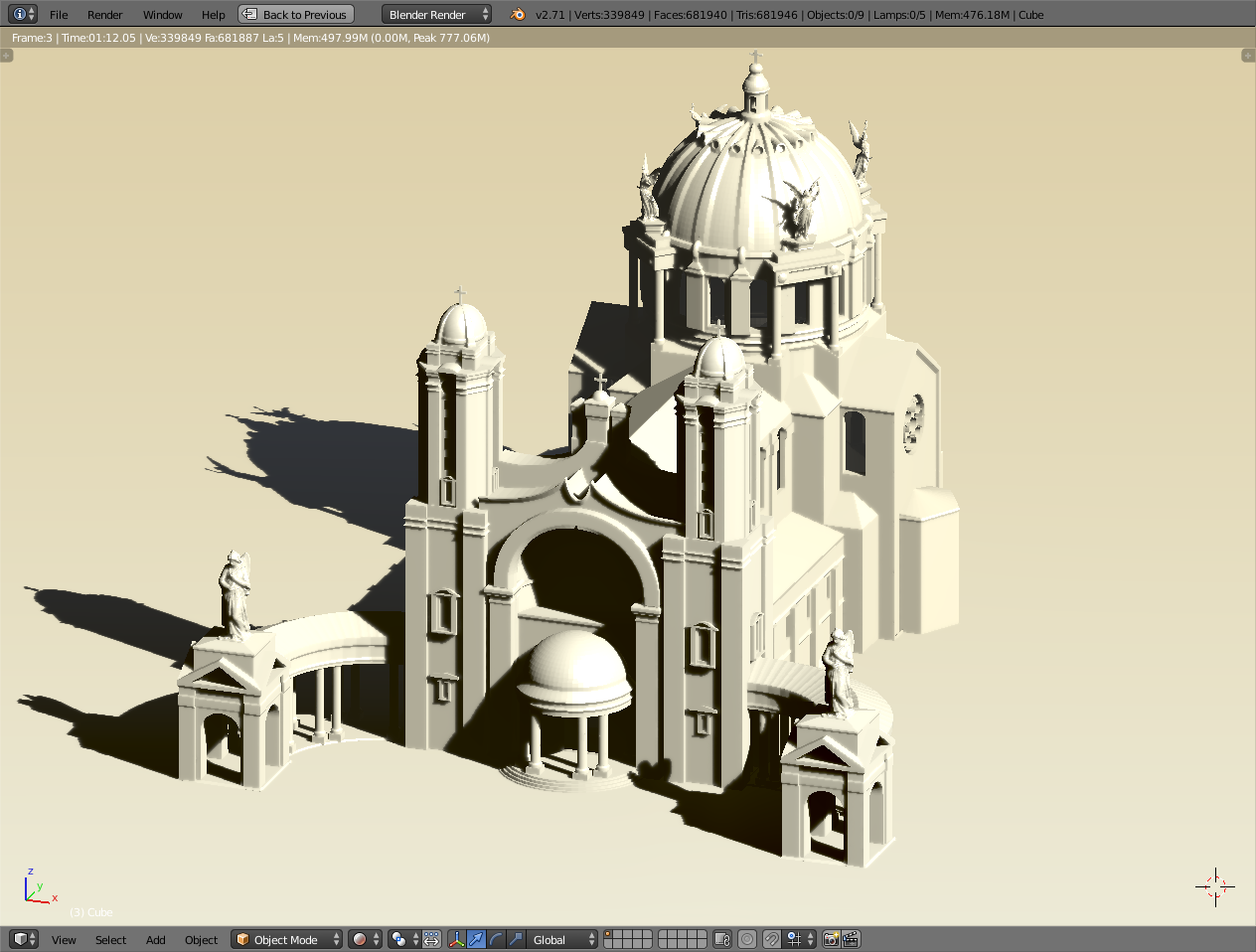Enable the rotate manipulator arc
Viewport: 1256px width, 952px height.
[x=496, y=939]
